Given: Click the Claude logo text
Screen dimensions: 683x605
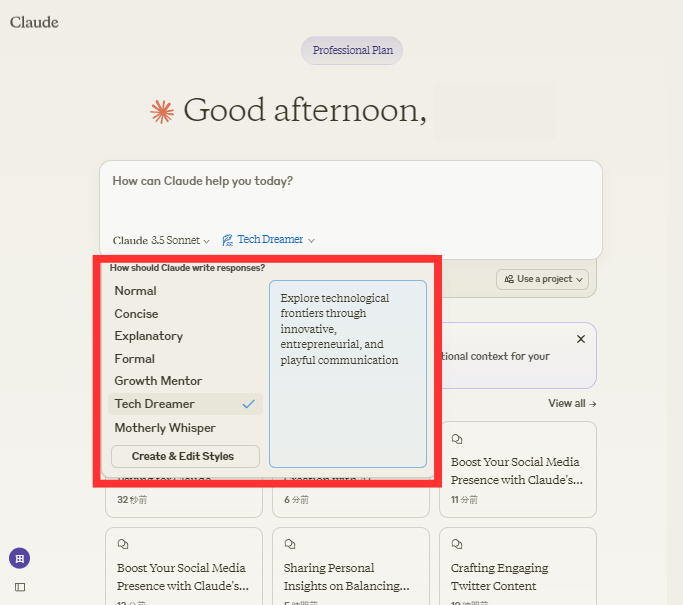Looking at the screenshot, I should coord(34,22).
